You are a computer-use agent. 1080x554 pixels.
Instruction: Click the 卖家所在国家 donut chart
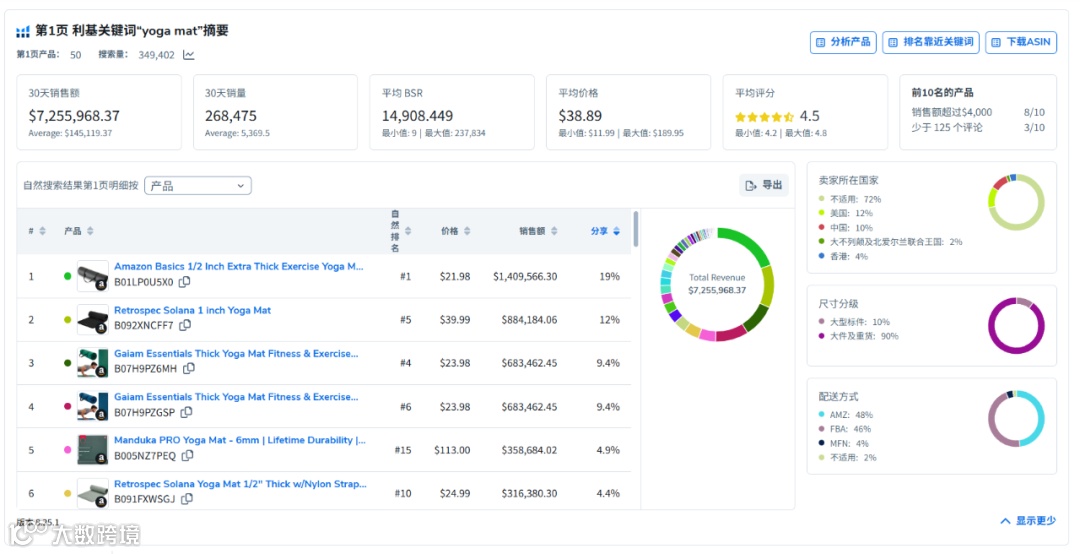click(x=1016, y=202)
